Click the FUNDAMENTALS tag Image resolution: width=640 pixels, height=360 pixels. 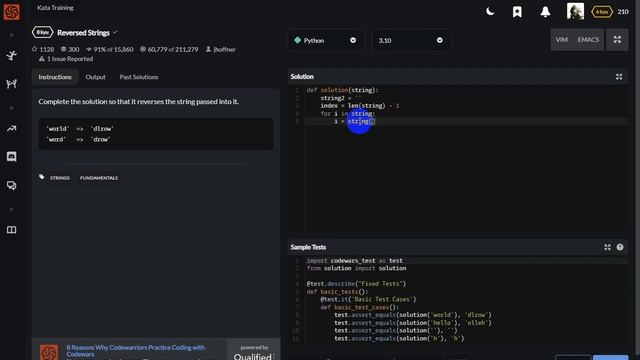point(99,178)
